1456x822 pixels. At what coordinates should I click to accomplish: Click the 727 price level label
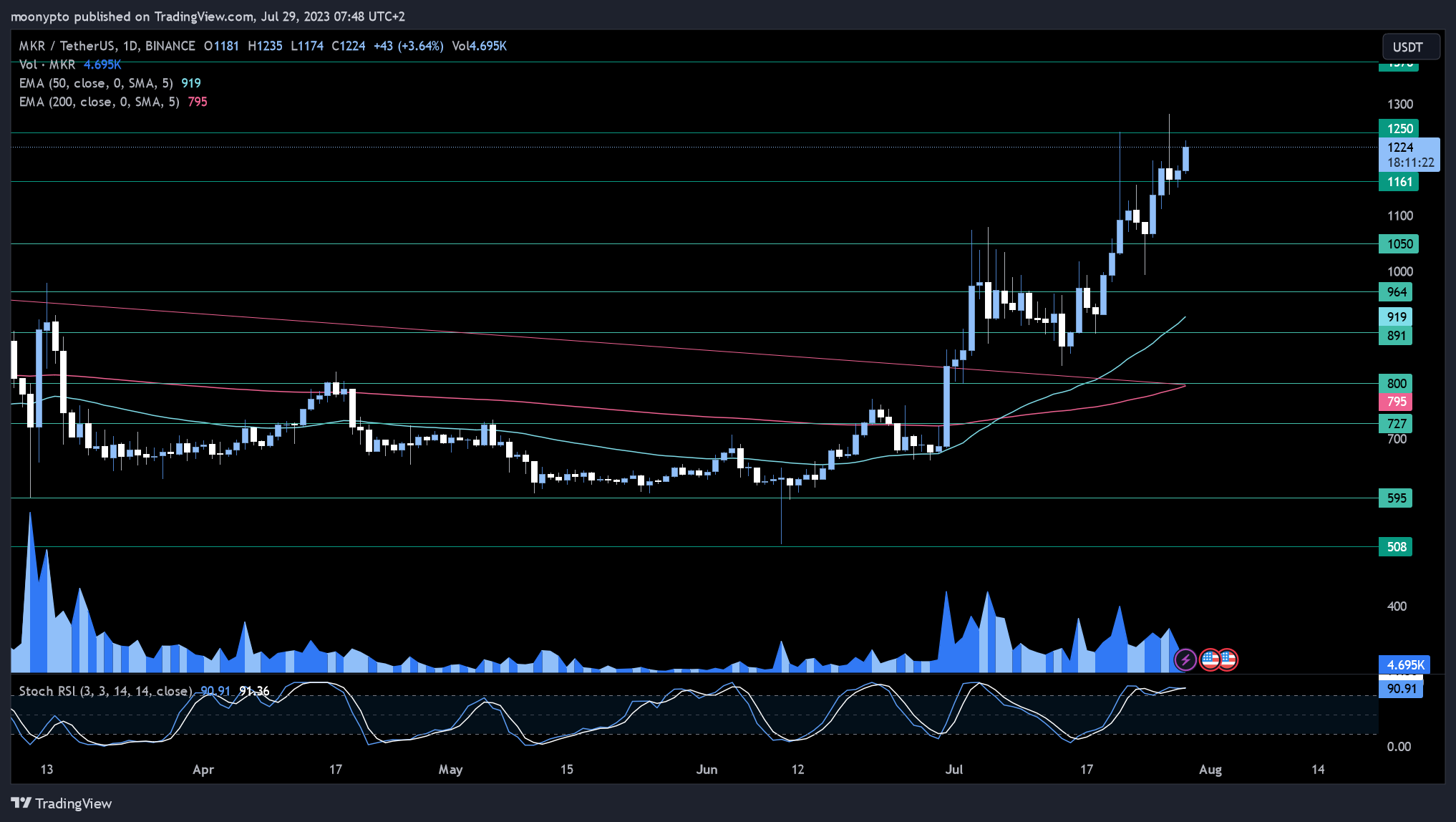1396,424
